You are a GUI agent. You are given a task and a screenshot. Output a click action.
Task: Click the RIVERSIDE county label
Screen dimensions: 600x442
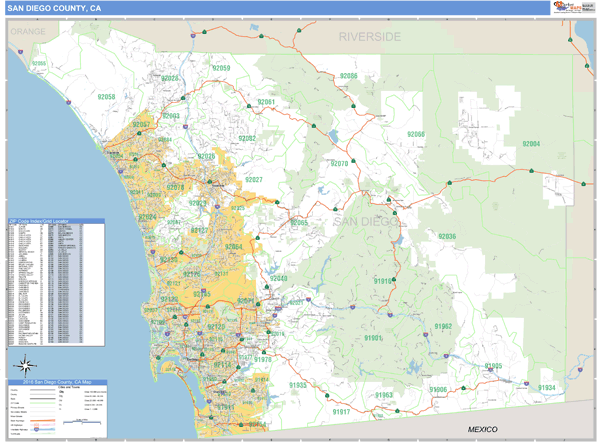[370, 37]
